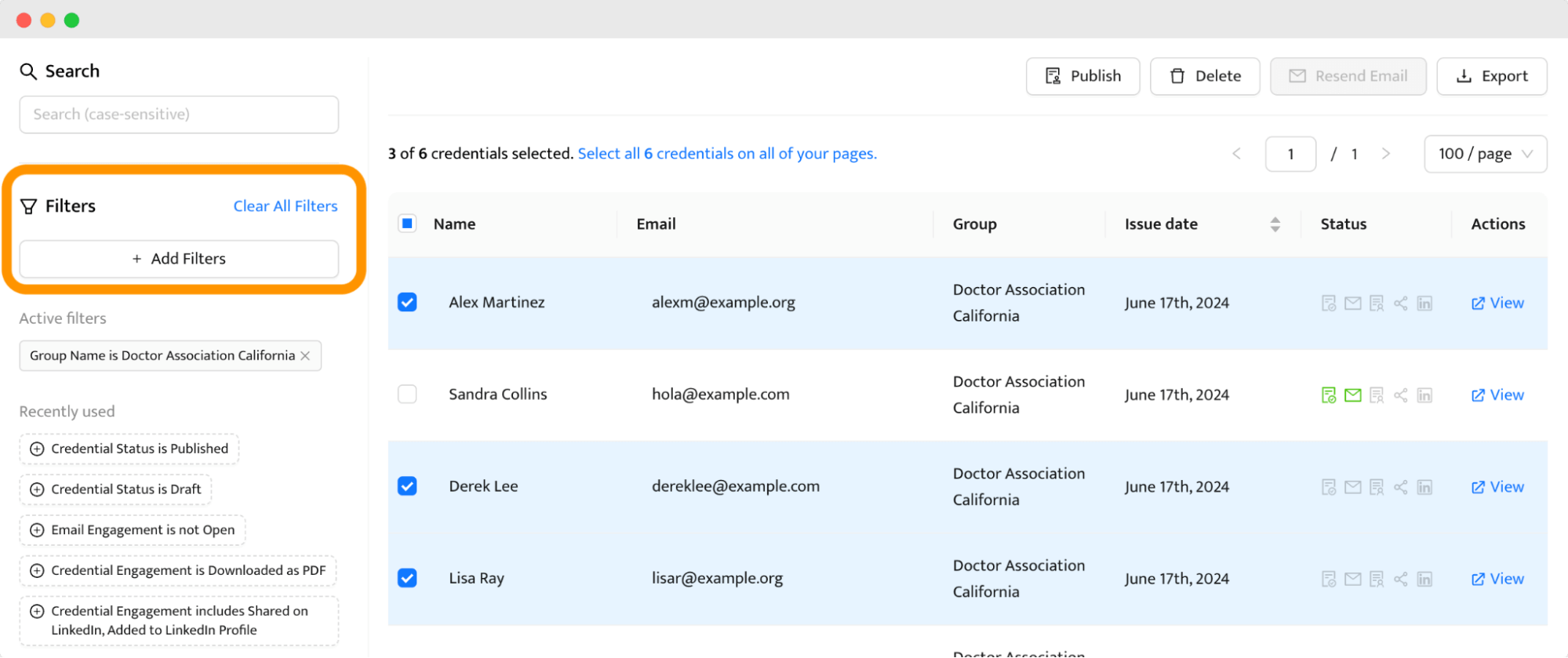Click the name Derek Lee

[x=483, y=486]
